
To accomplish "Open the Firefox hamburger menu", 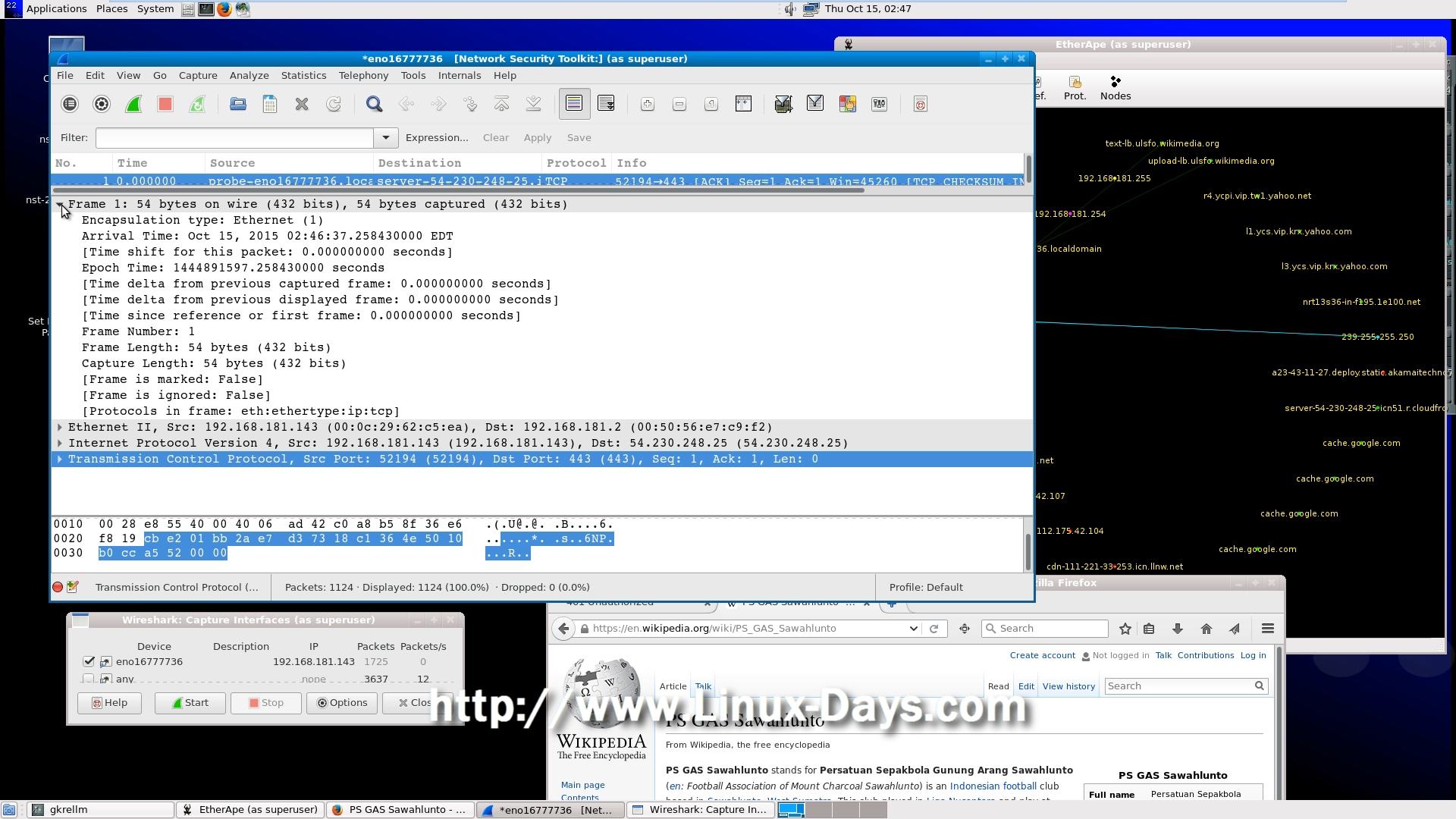I will click(x=1267, y=629).
